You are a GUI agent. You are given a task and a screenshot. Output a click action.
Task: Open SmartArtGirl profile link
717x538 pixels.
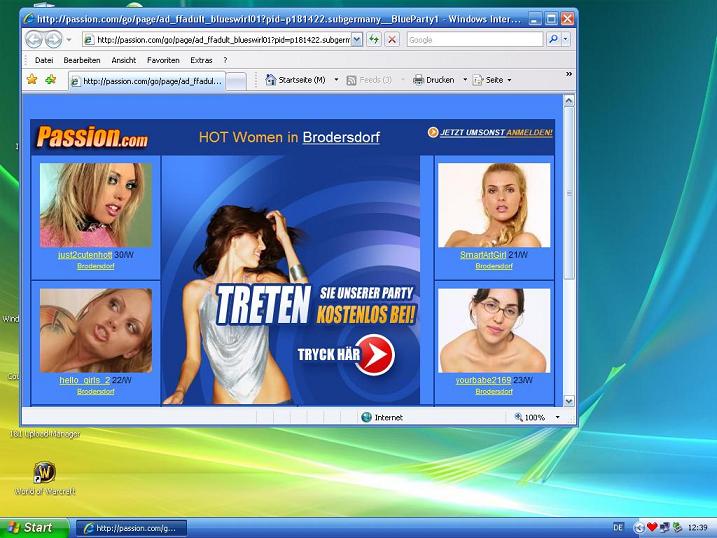(483, 255)
